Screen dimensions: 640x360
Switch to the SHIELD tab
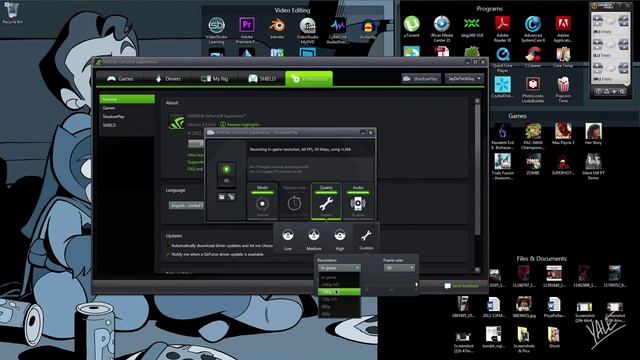coord(262,78)
